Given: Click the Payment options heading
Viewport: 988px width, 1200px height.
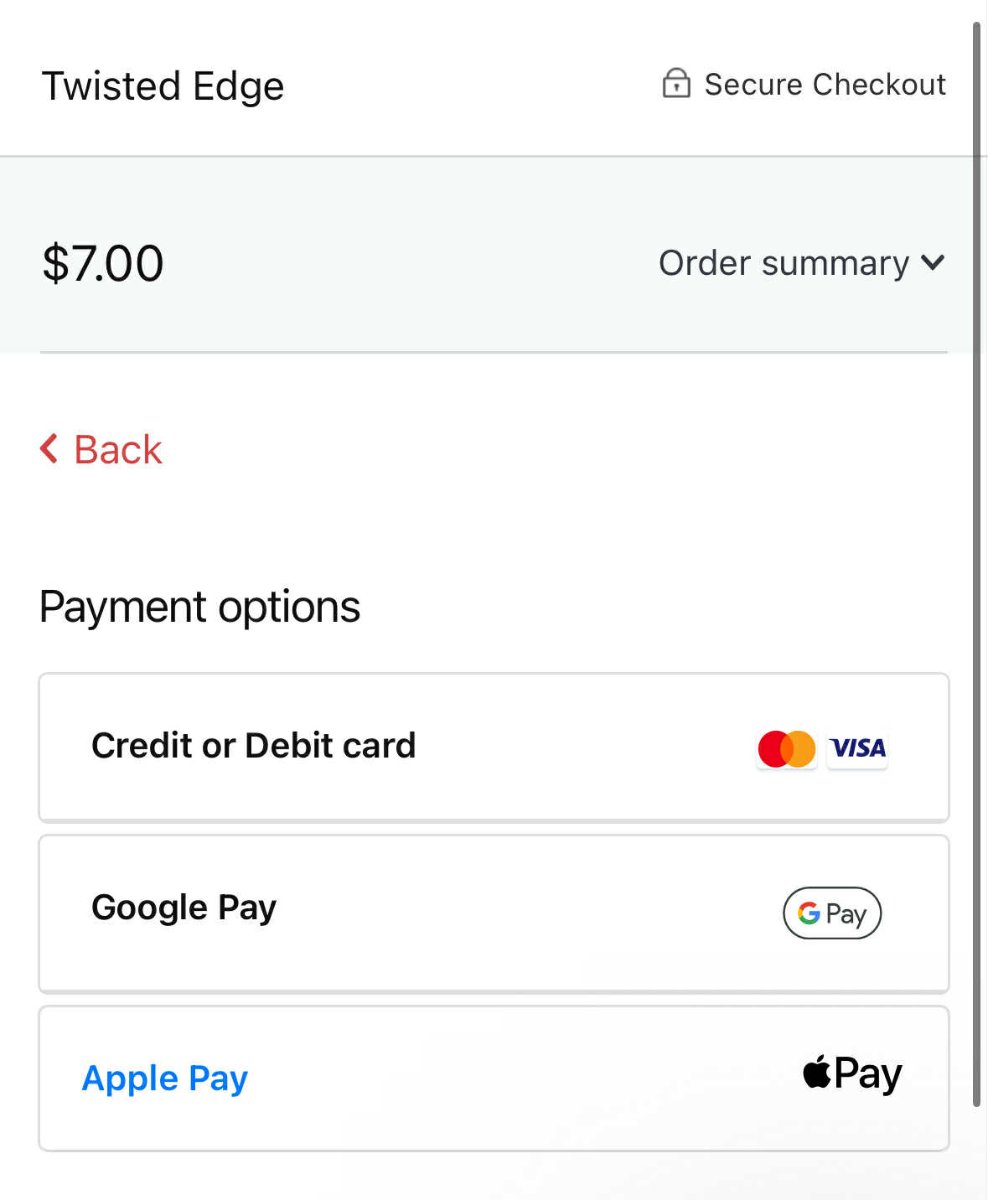Looking at the screenshot, I should point(200,607).
